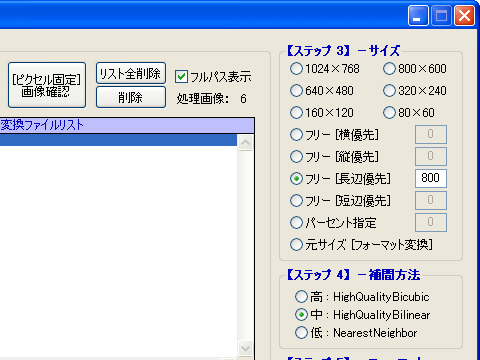Choose the パーセント指定 option
Image resolution: width=480 pixels, height=360 pixels.
tap(296, 223)
